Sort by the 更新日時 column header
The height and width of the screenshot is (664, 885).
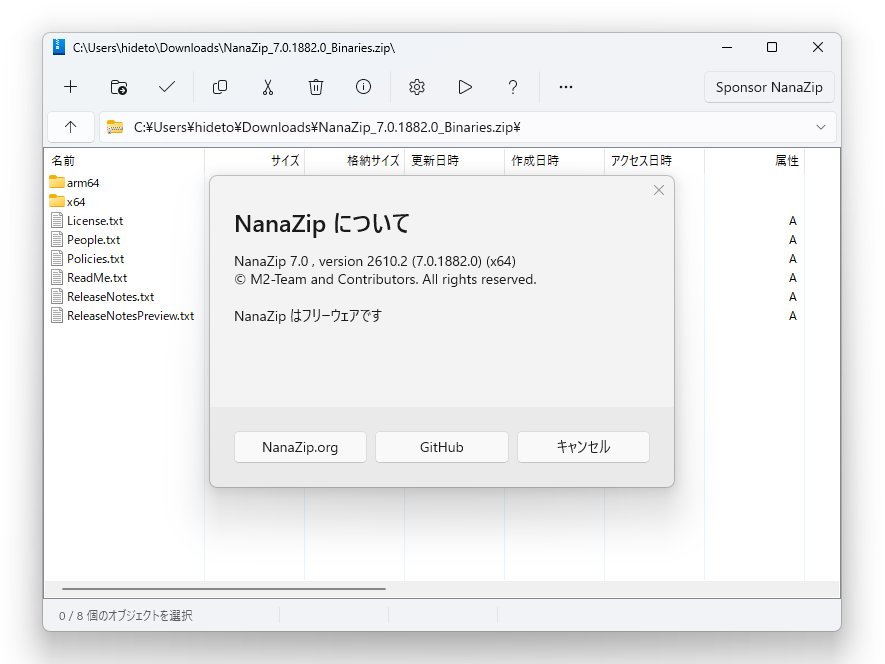tap(455, 161)
